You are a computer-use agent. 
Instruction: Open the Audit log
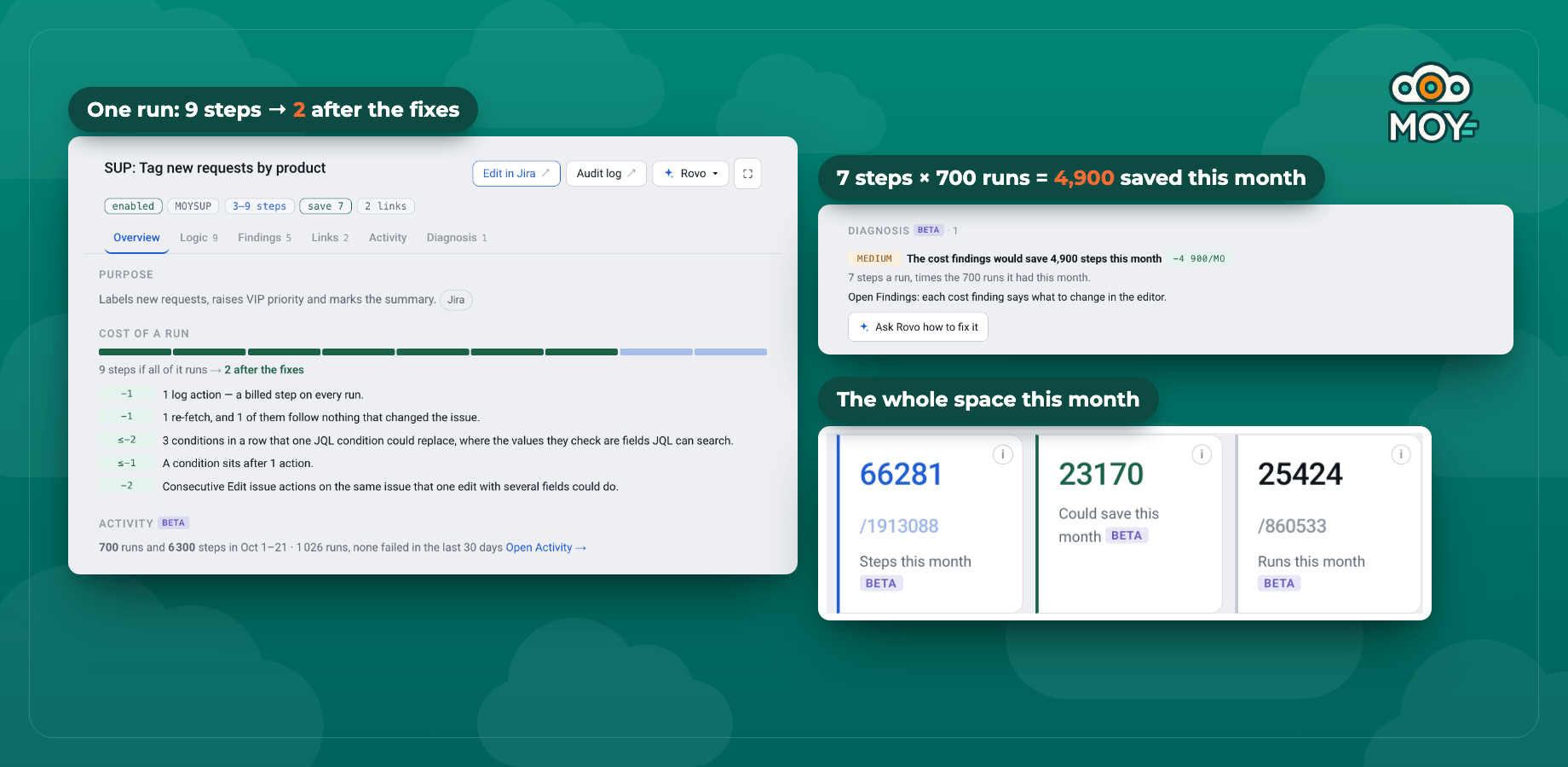coord(606,173)
